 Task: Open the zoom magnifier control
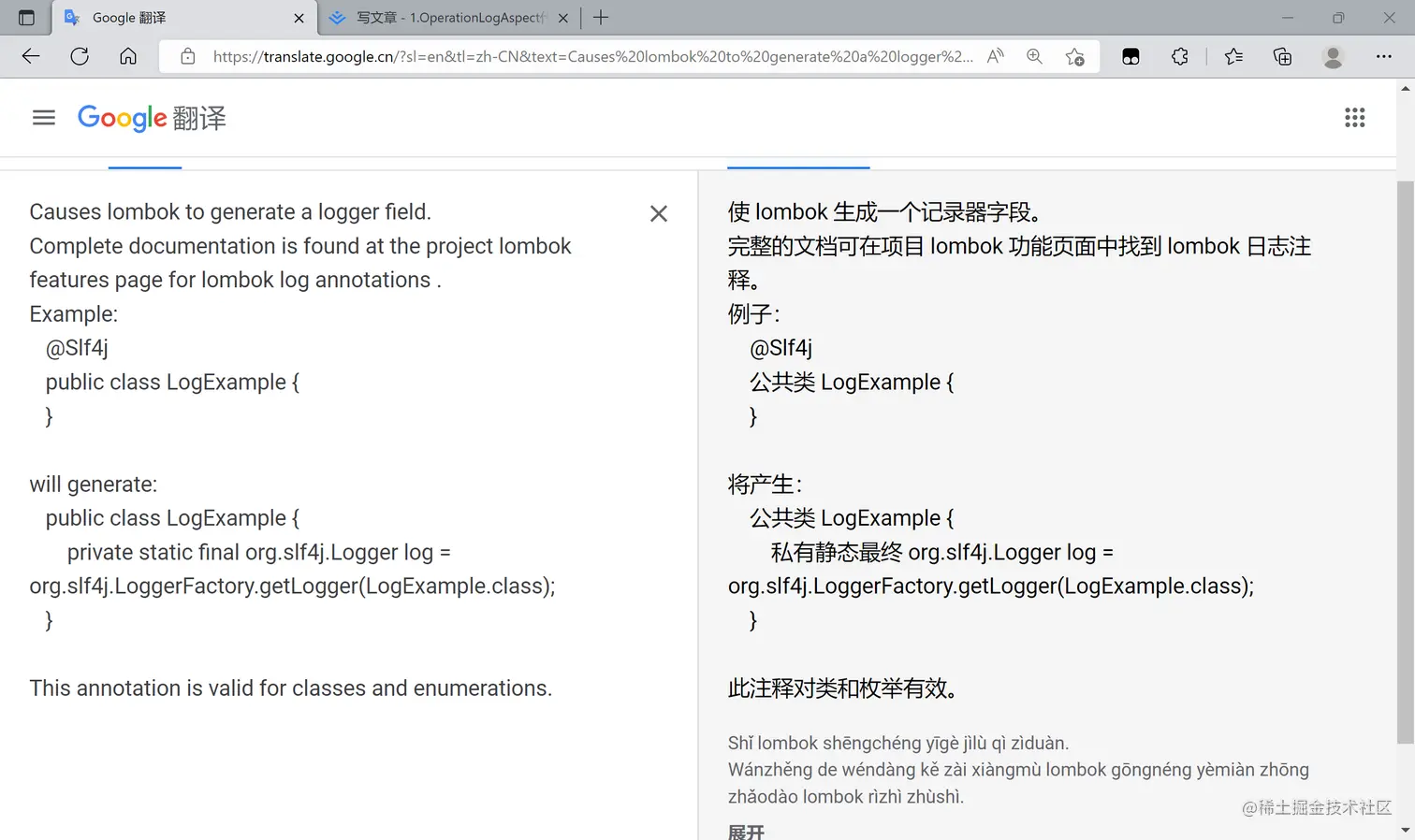pyautogui.click(x=1034, y=56)
